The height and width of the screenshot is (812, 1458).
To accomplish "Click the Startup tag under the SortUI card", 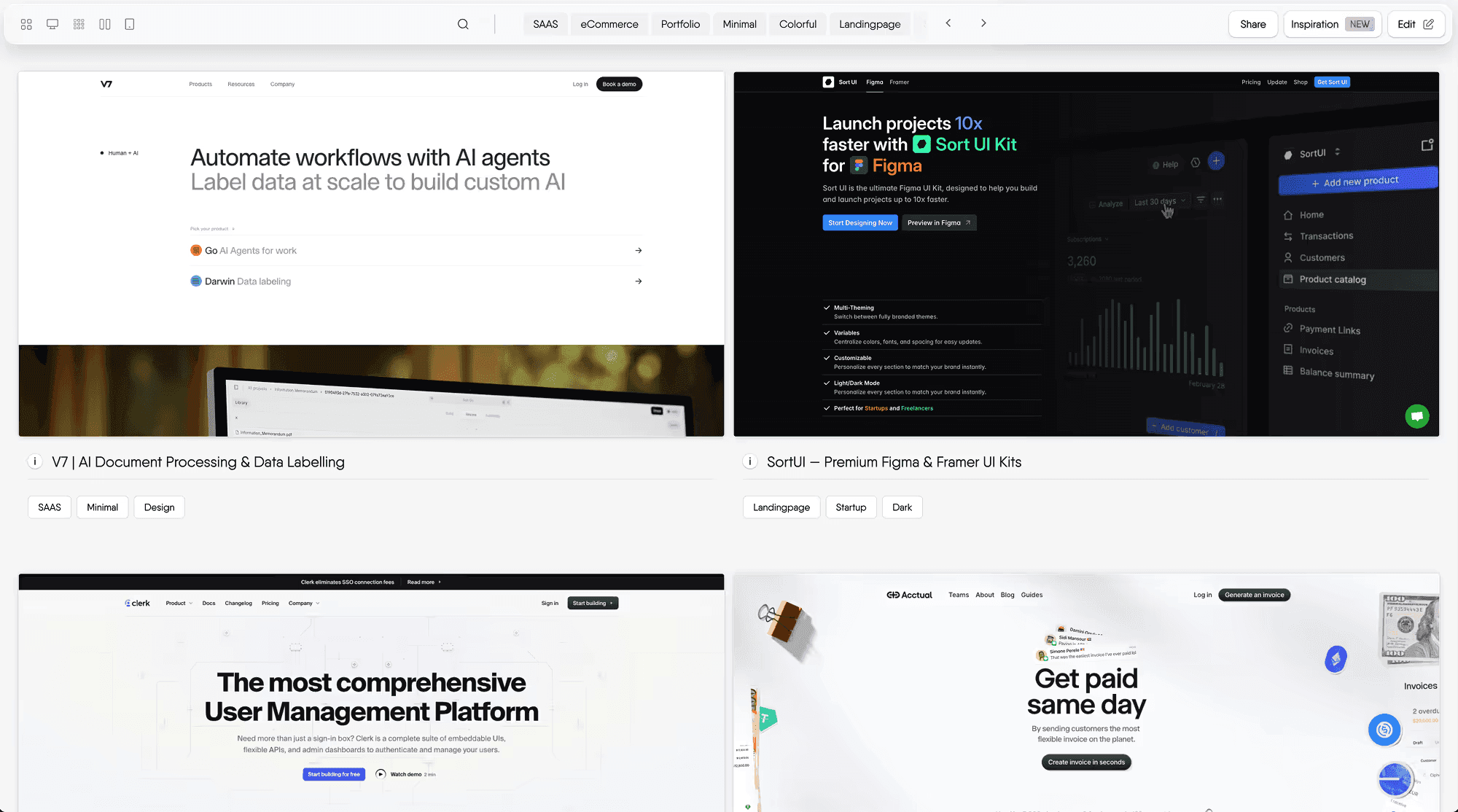I will 851,507.
